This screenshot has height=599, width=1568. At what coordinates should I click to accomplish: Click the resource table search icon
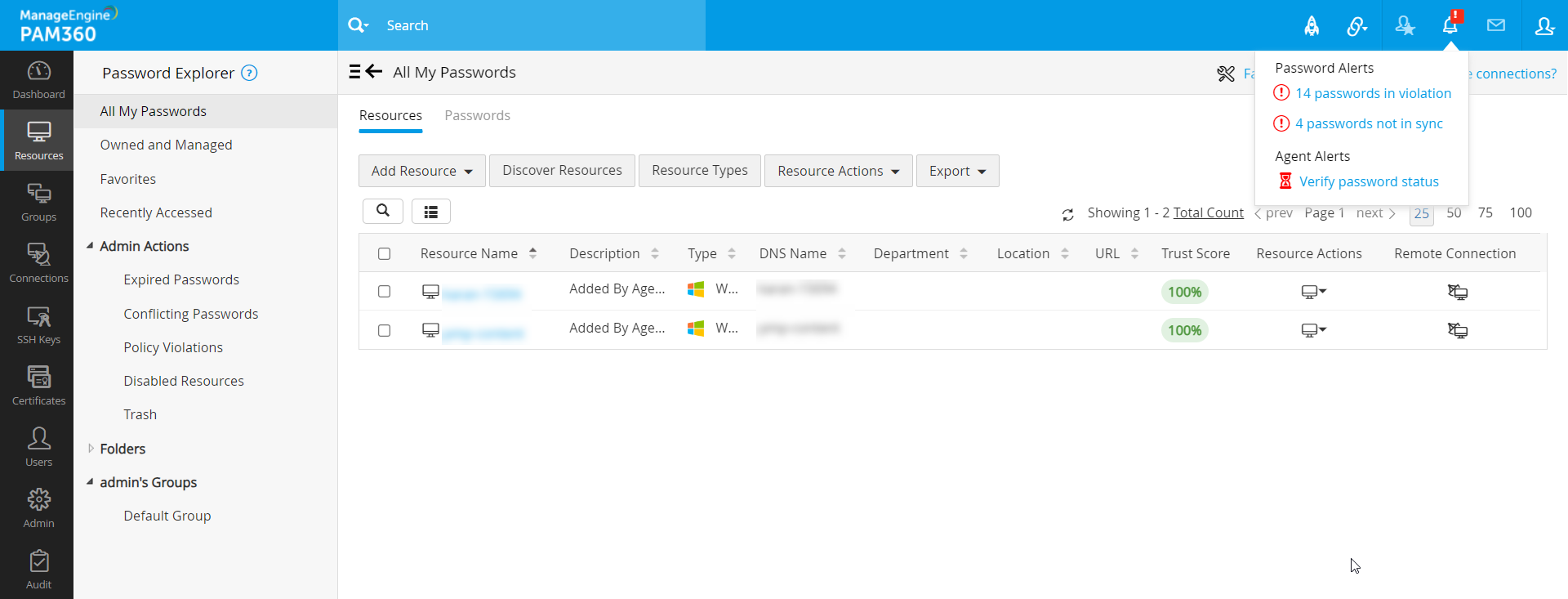tap(382, 211)
